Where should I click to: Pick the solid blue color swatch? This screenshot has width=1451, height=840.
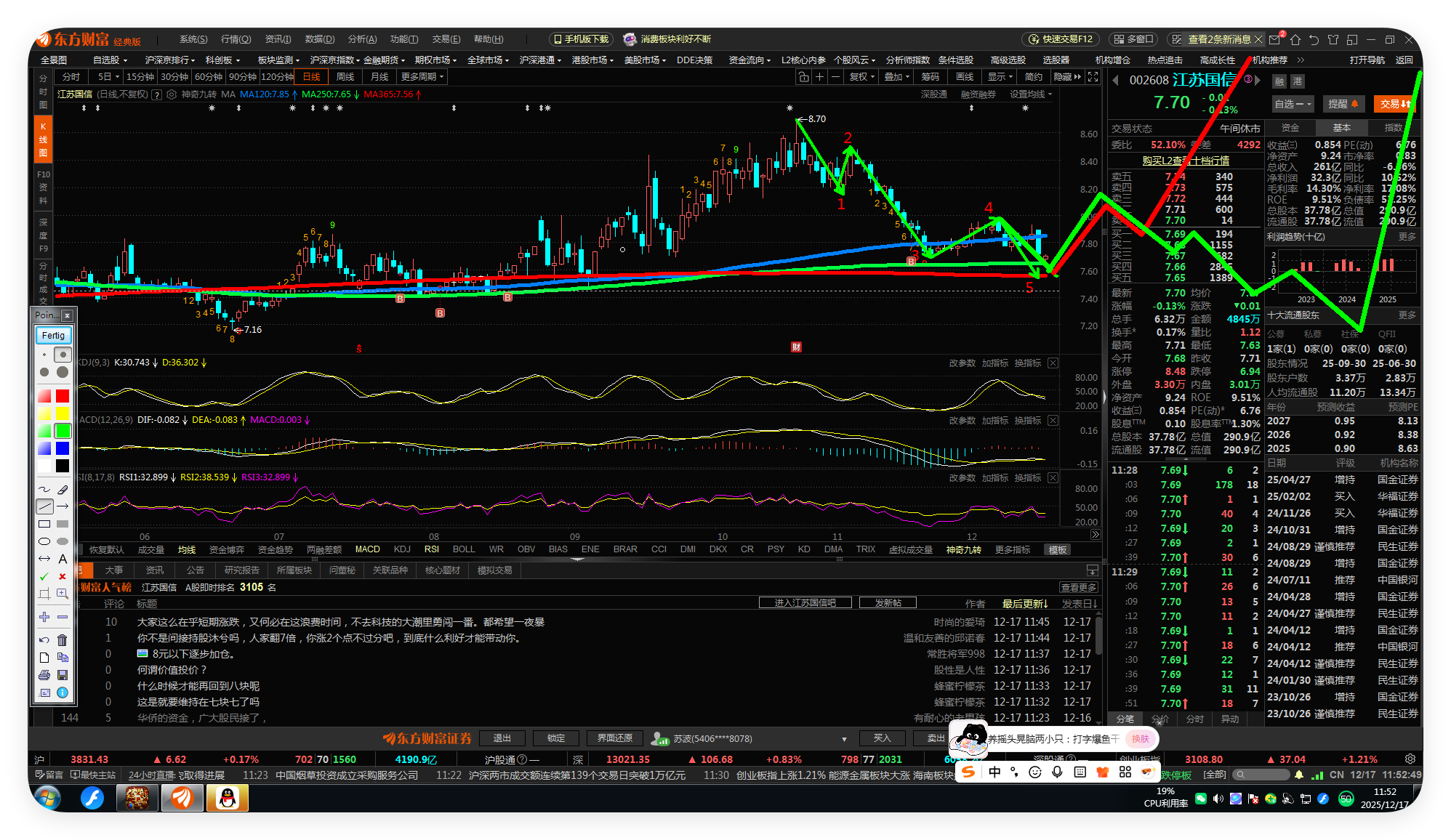63,448
